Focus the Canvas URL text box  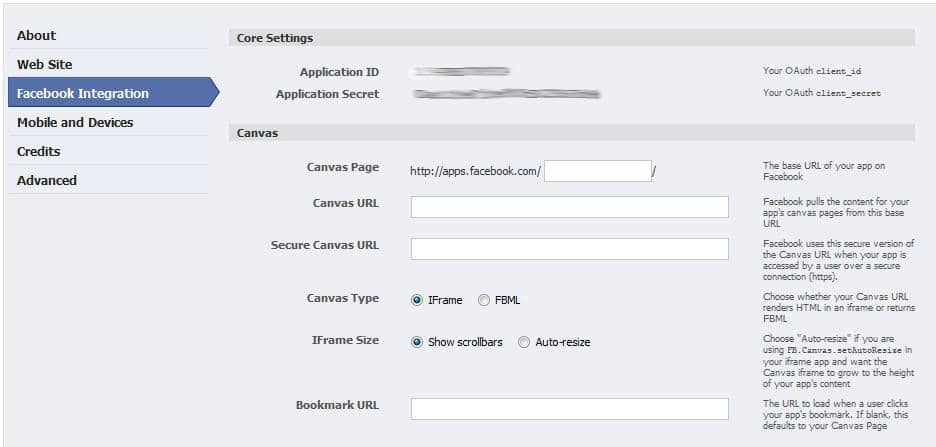coord(569,207)
